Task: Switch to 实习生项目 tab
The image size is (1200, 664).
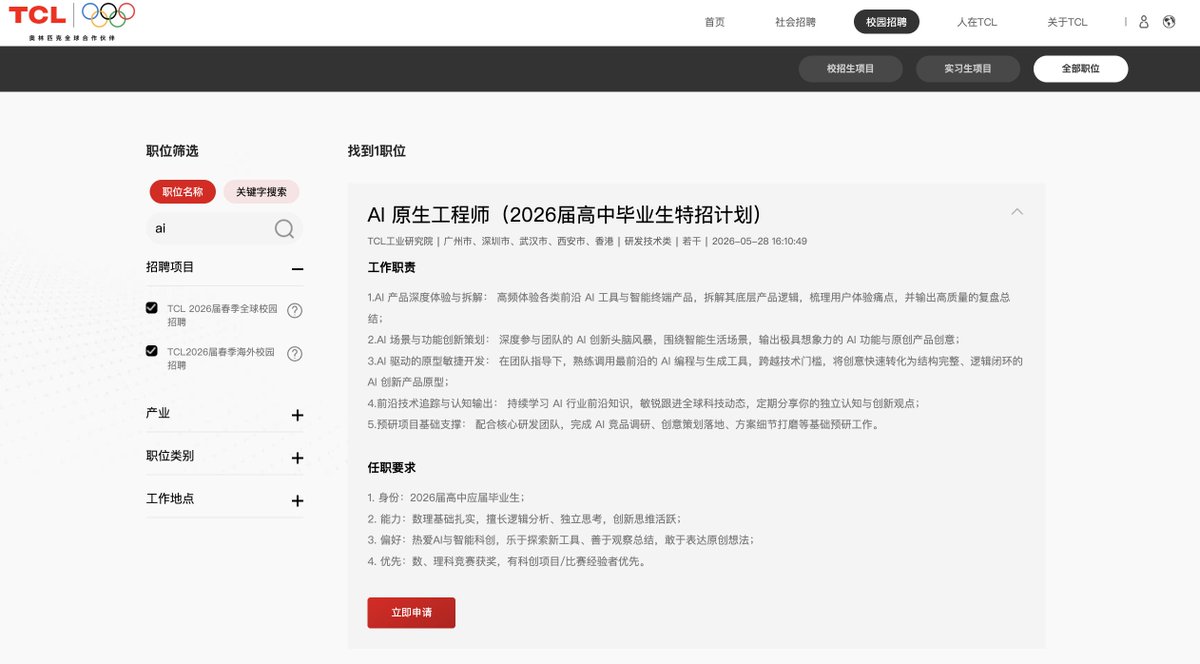Action: pos(968,69)
